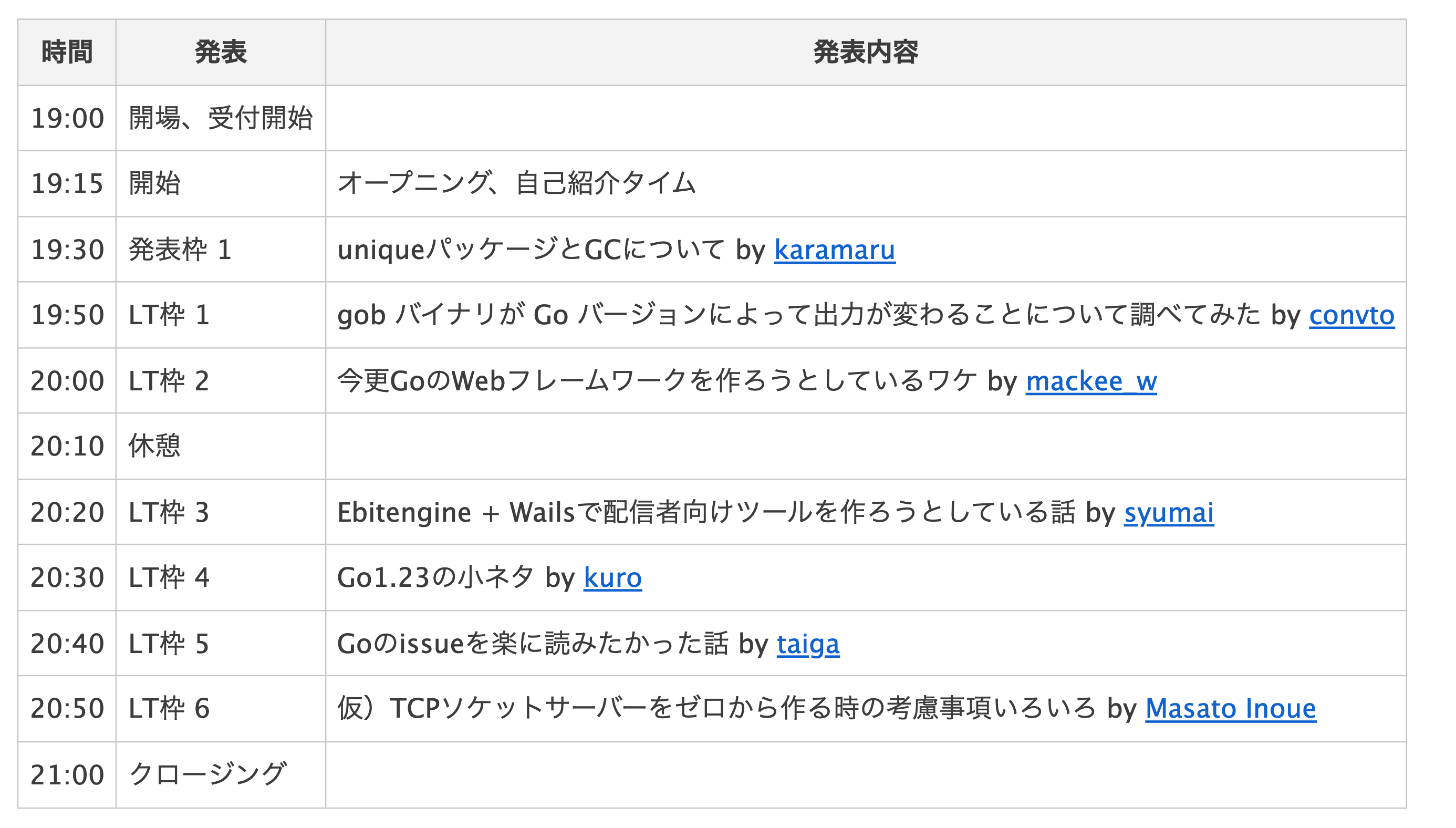Click the 時間 column header
The image size is (1456, 828).
[67, 53]
